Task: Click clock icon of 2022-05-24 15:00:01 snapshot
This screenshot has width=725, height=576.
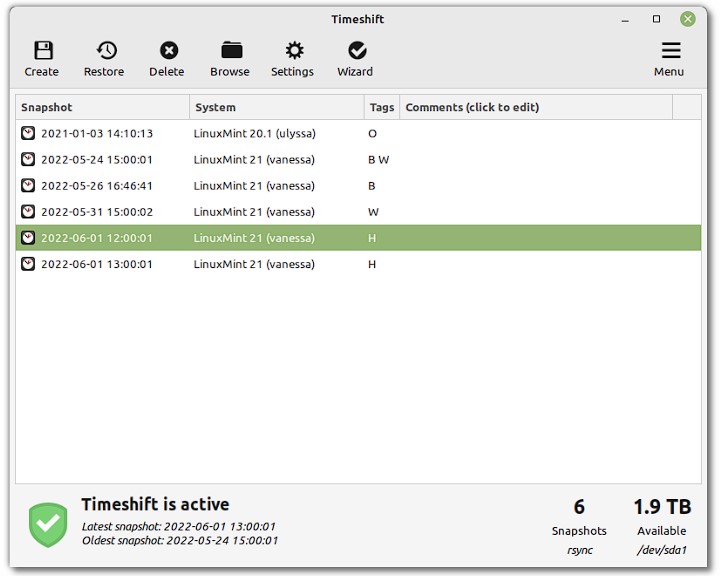Action: (x=28, y=159)
